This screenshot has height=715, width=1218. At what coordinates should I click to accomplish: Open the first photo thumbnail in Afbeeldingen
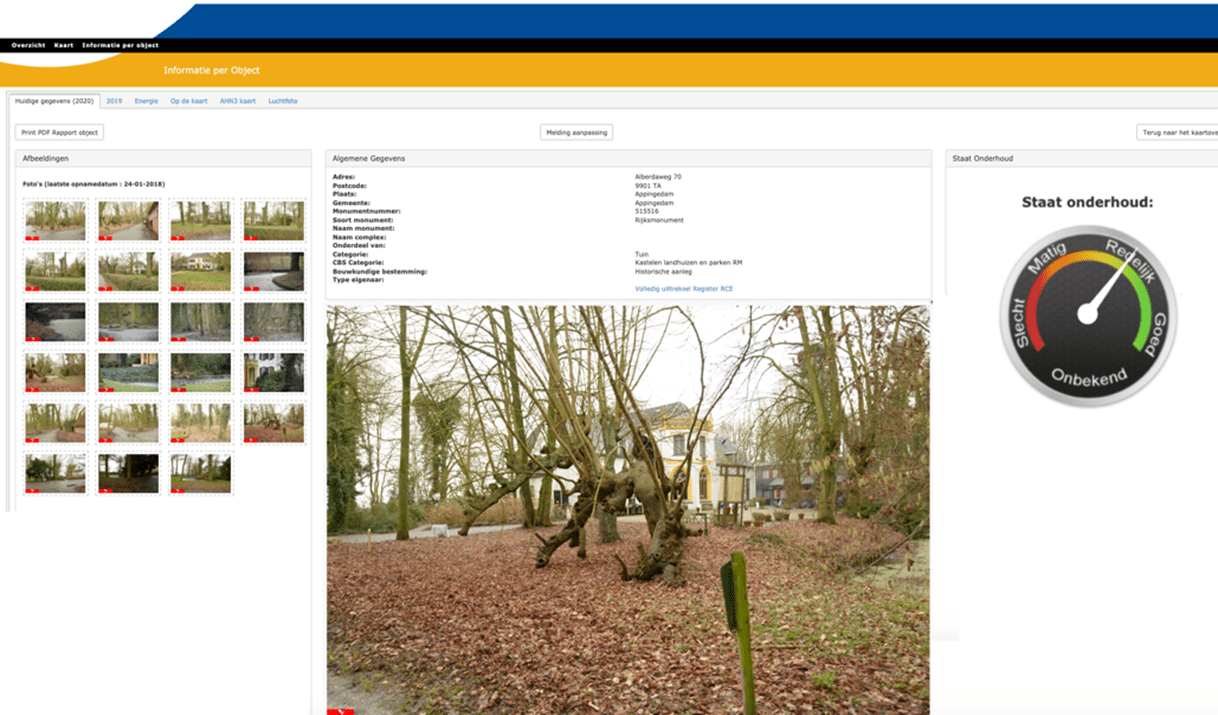[x=55, y=220]
